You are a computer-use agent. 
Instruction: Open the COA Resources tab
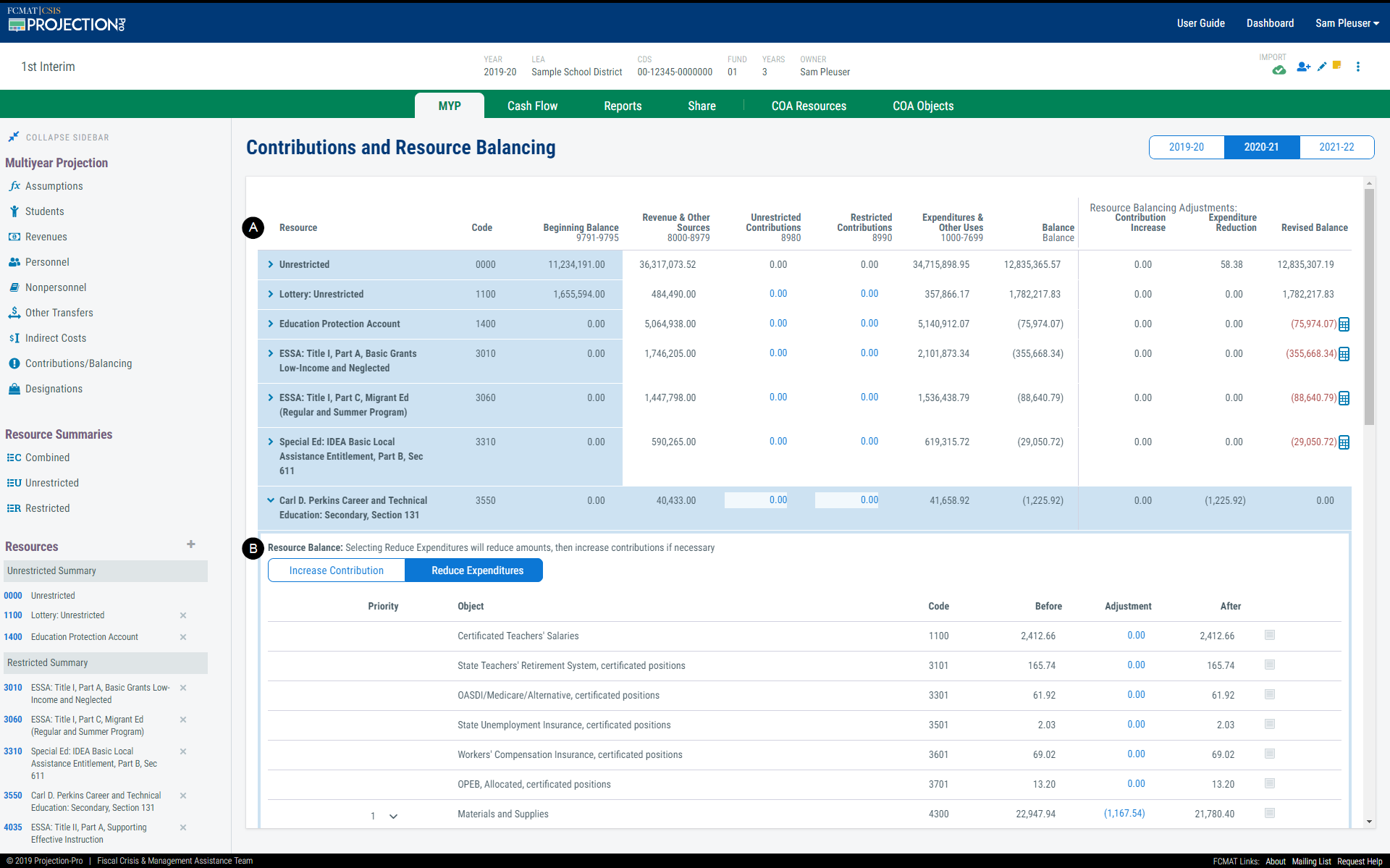pos(809,106)
